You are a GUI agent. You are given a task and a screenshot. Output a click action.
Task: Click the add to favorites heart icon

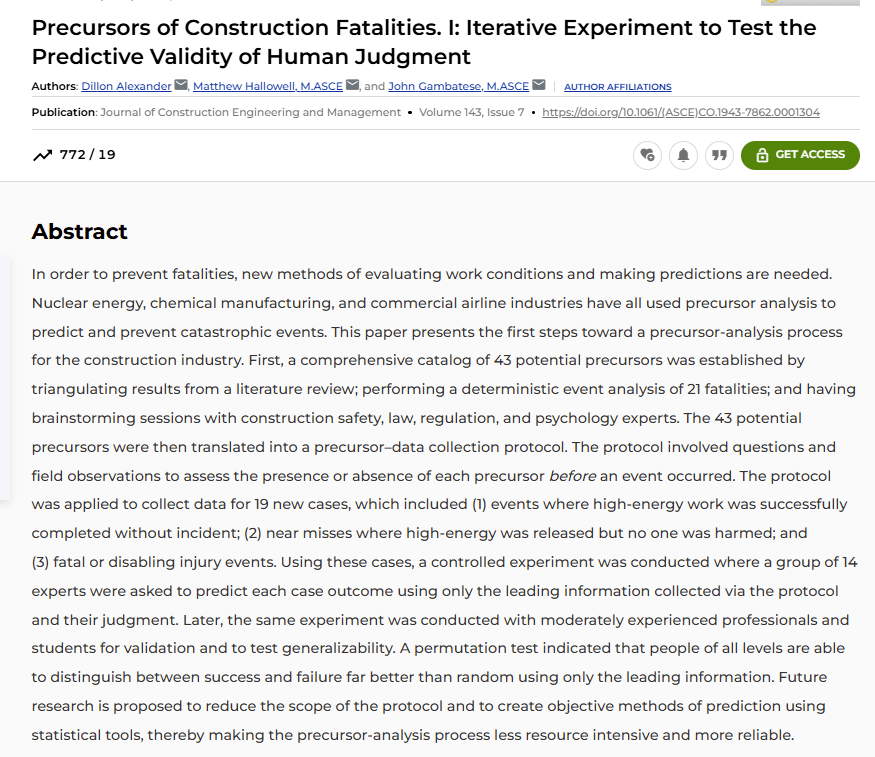coord(647,155)
